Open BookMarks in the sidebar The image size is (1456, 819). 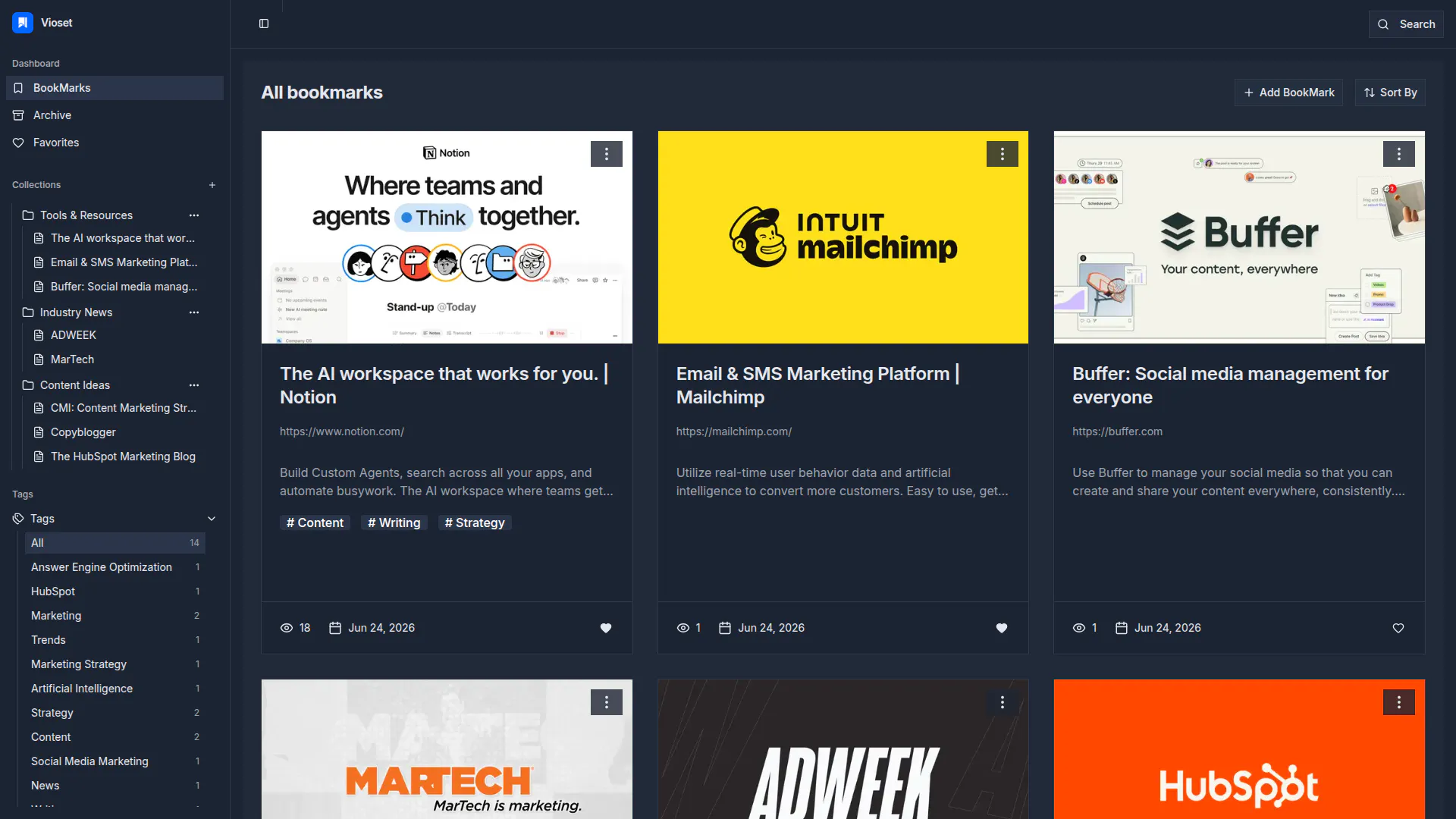click(x=115, y=88)
